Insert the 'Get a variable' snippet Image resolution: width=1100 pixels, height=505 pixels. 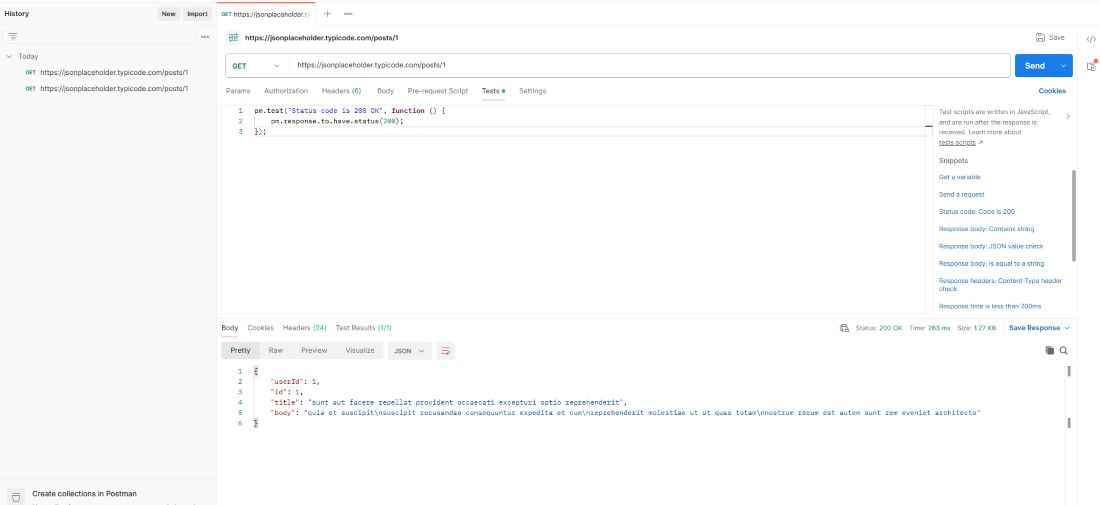click(x=960, y=177)
